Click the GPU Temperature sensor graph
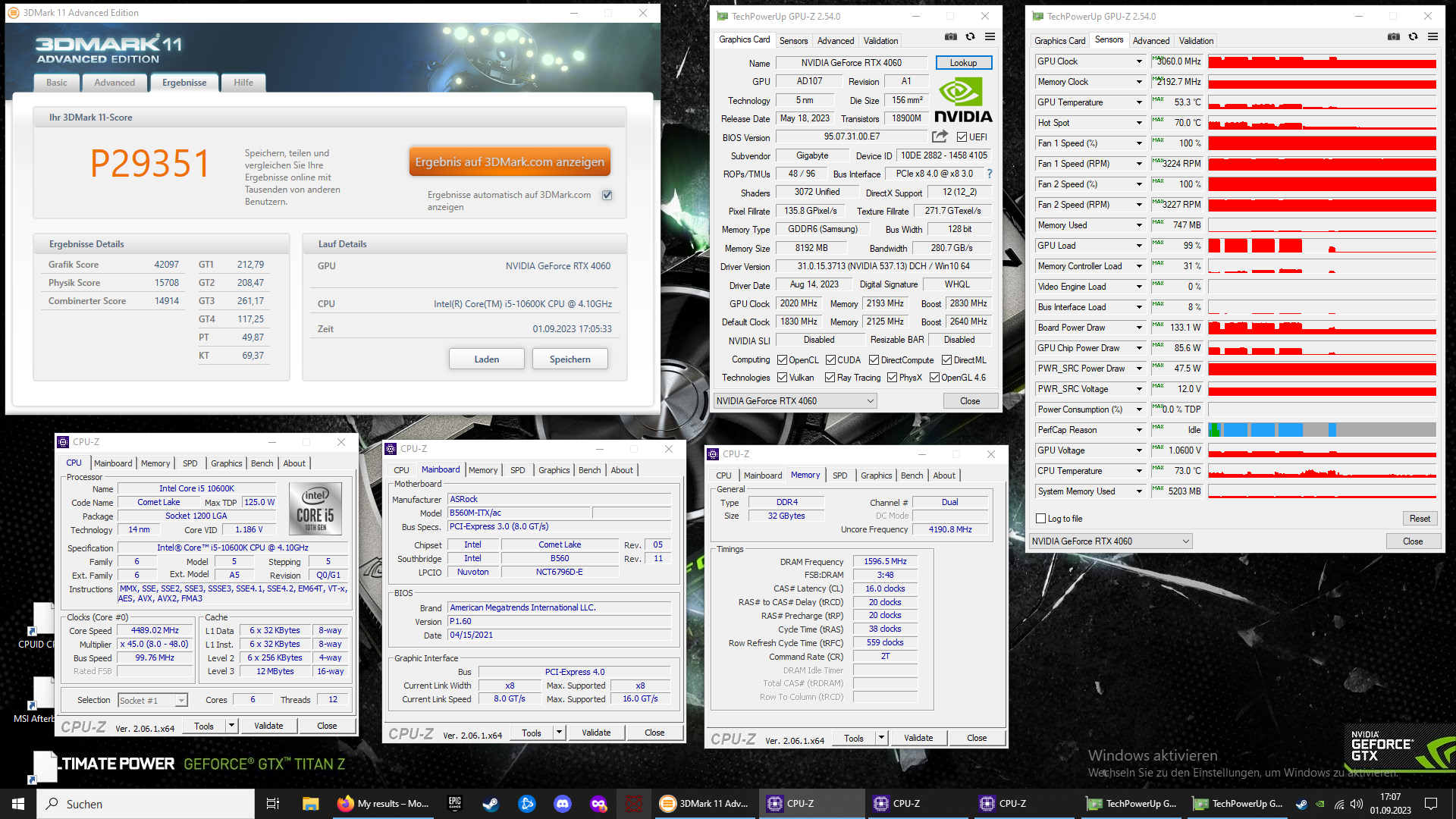The width and height of the screenshot is (1456, 819). [1322, 102]
